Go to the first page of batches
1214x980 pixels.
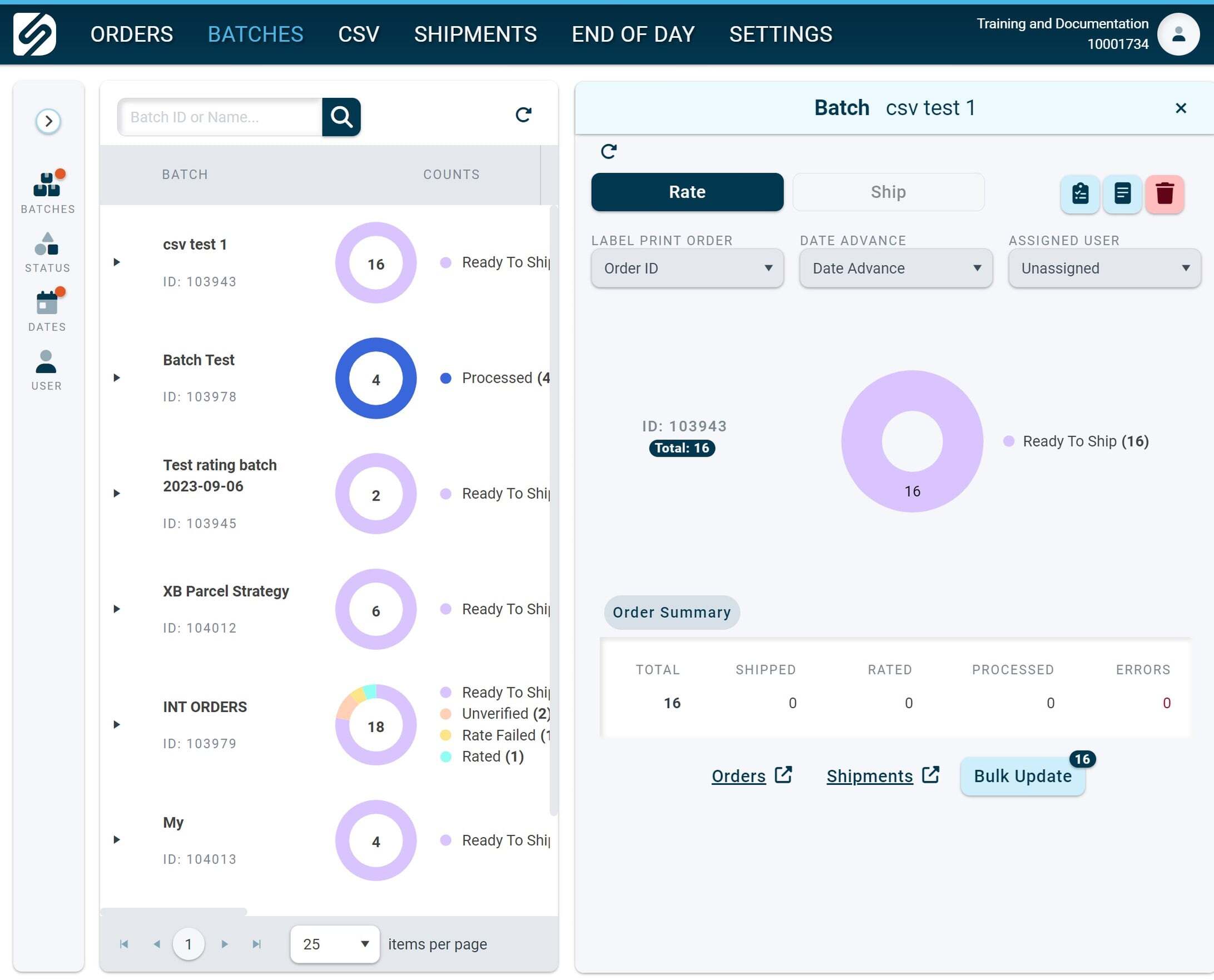(x=124, y=944)
